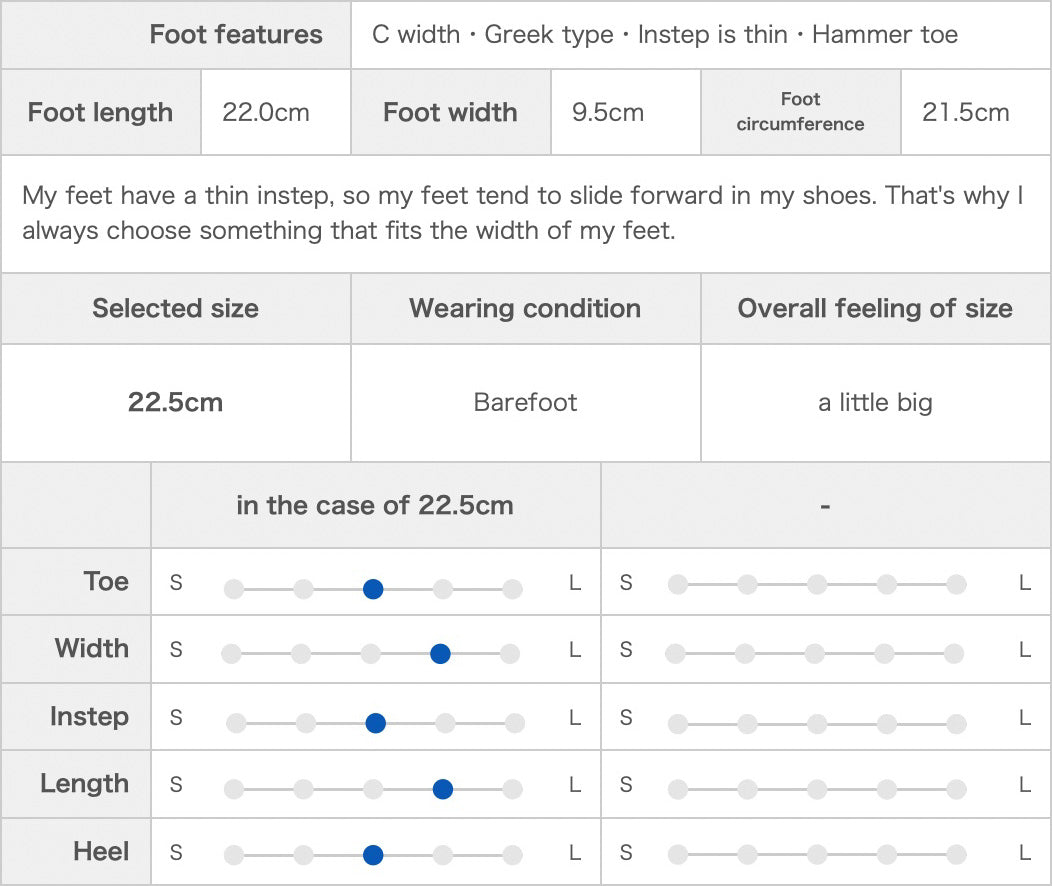Select the Barefoot wearing condition cell

coord(525,402)
